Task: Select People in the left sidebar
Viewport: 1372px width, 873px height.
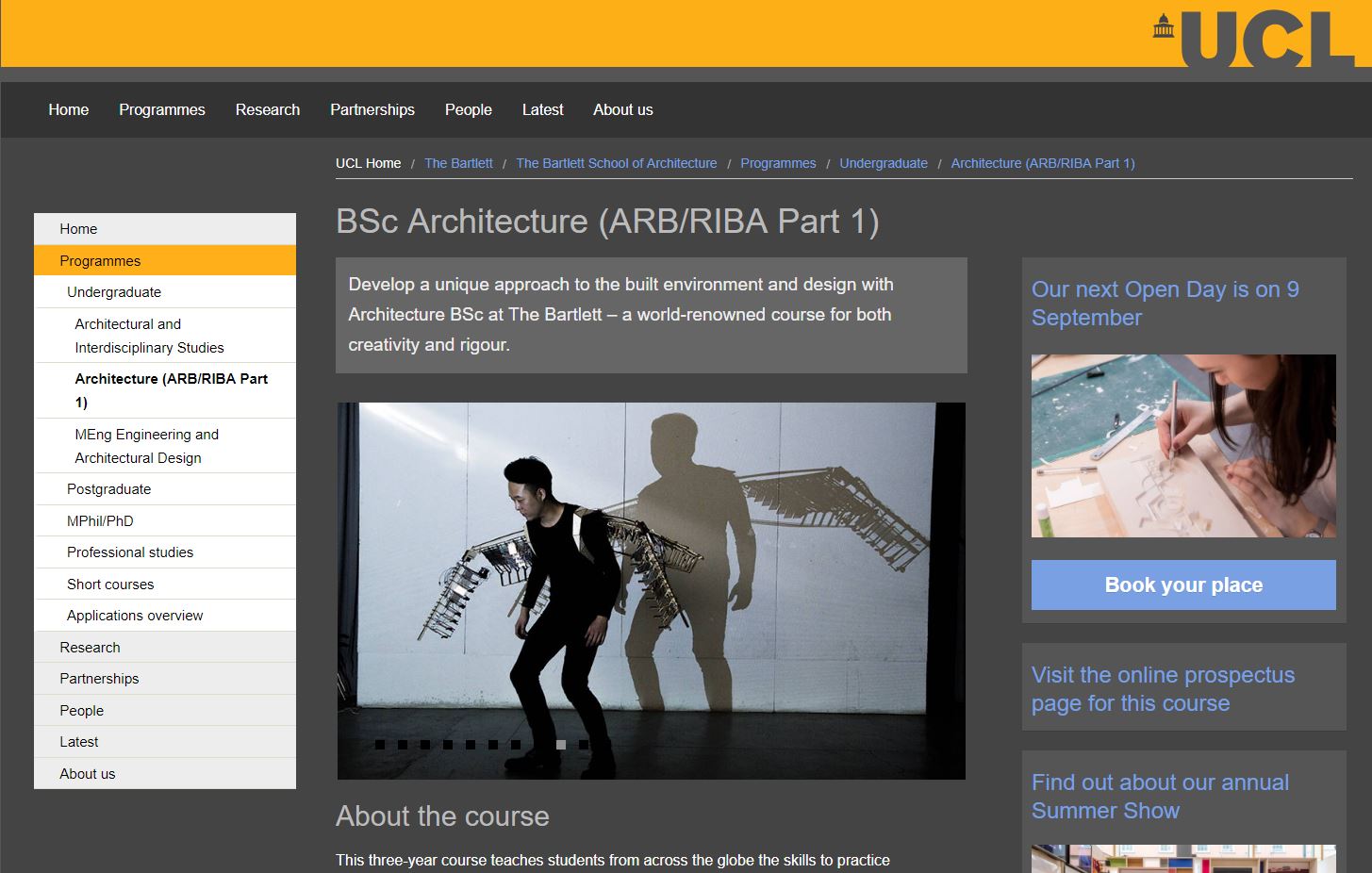Action: click(x=165, y=711)
